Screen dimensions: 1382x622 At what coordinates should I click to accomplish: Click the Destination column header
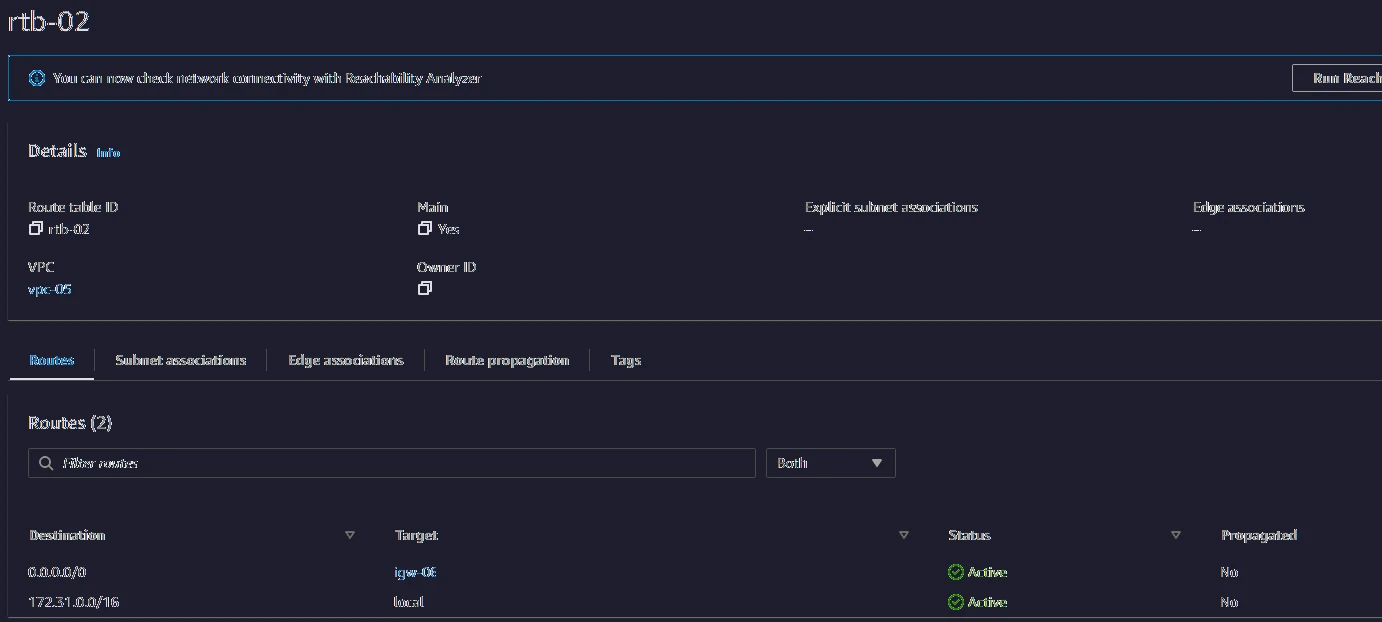[x=67, y=535]
